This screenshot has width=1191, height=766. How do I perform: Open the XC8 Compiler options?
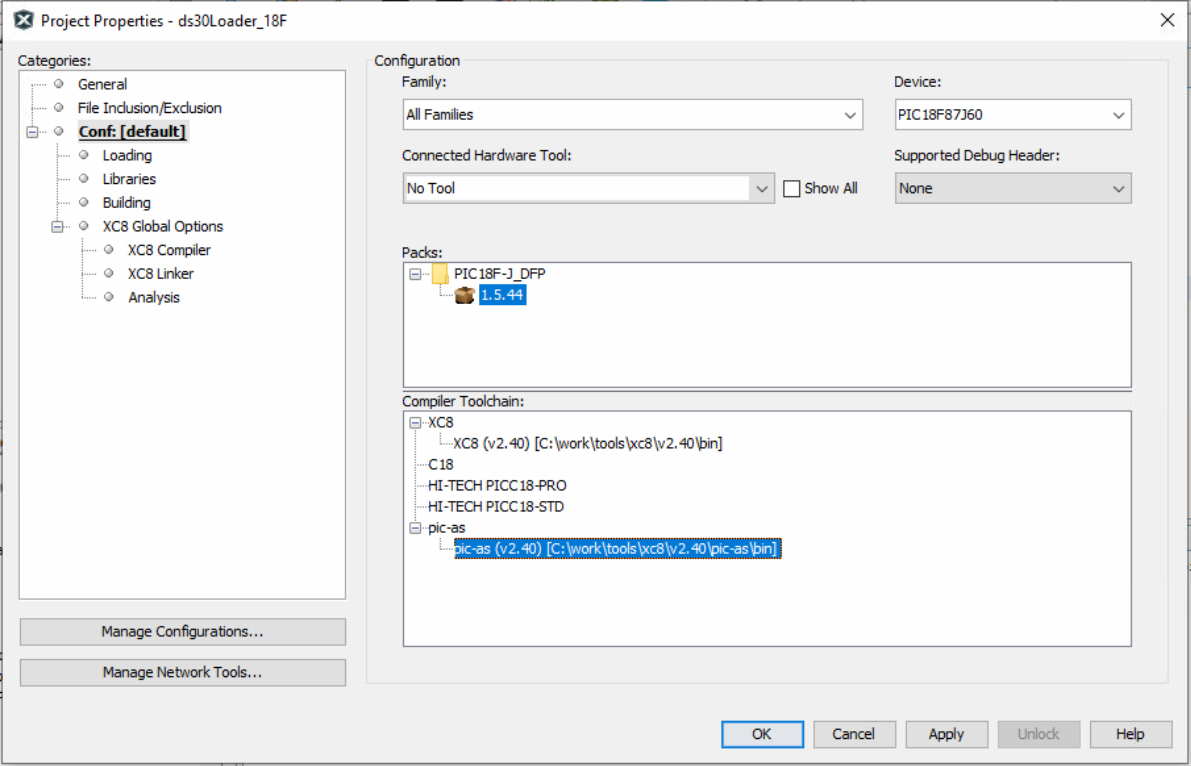(x=169, y=250)
